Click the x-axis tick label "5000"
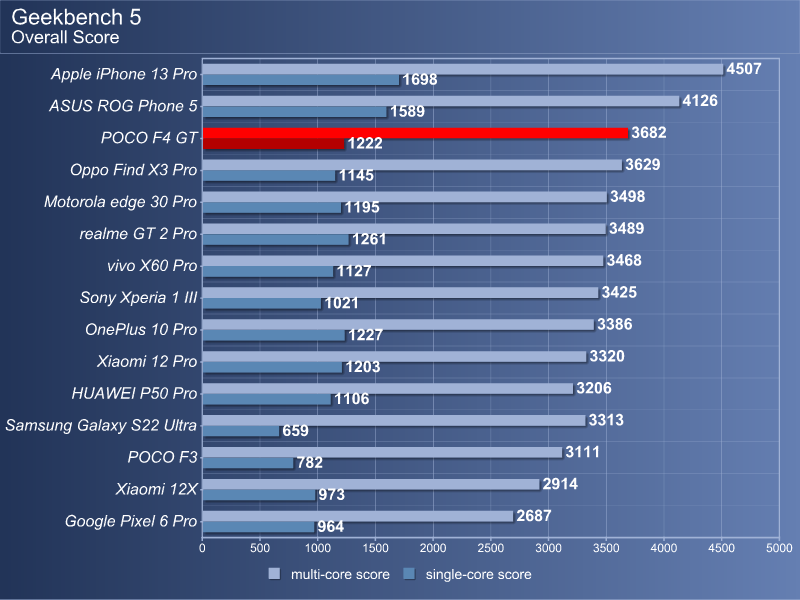Image resolution: width=800 pixels, height=600 pixels. point(779,548)
